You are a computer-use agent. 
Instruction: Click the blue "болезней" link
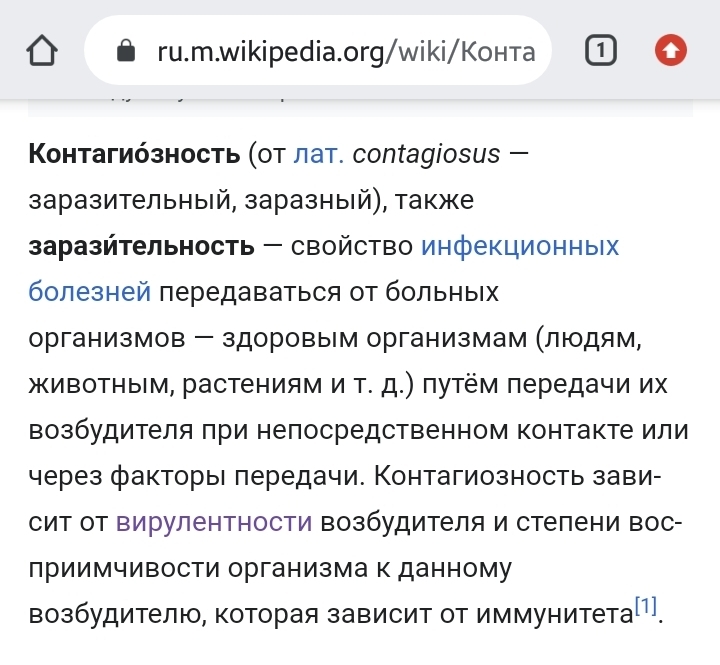(x=90, y=292)
